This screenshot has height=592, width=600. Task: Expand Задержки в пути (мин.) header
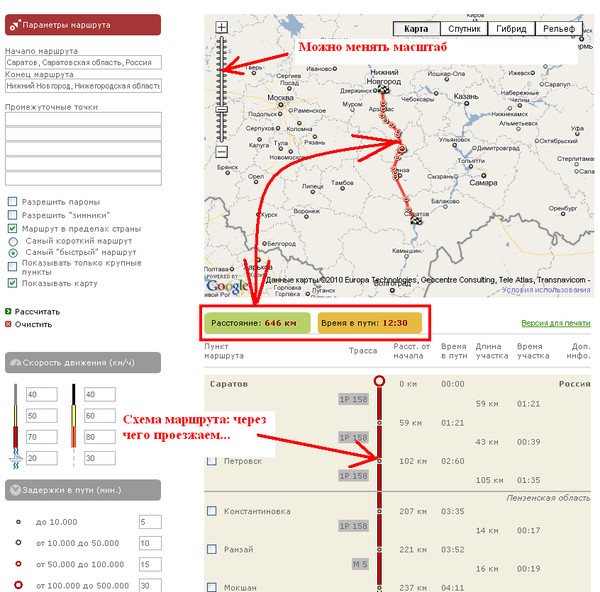pos(83,490)
